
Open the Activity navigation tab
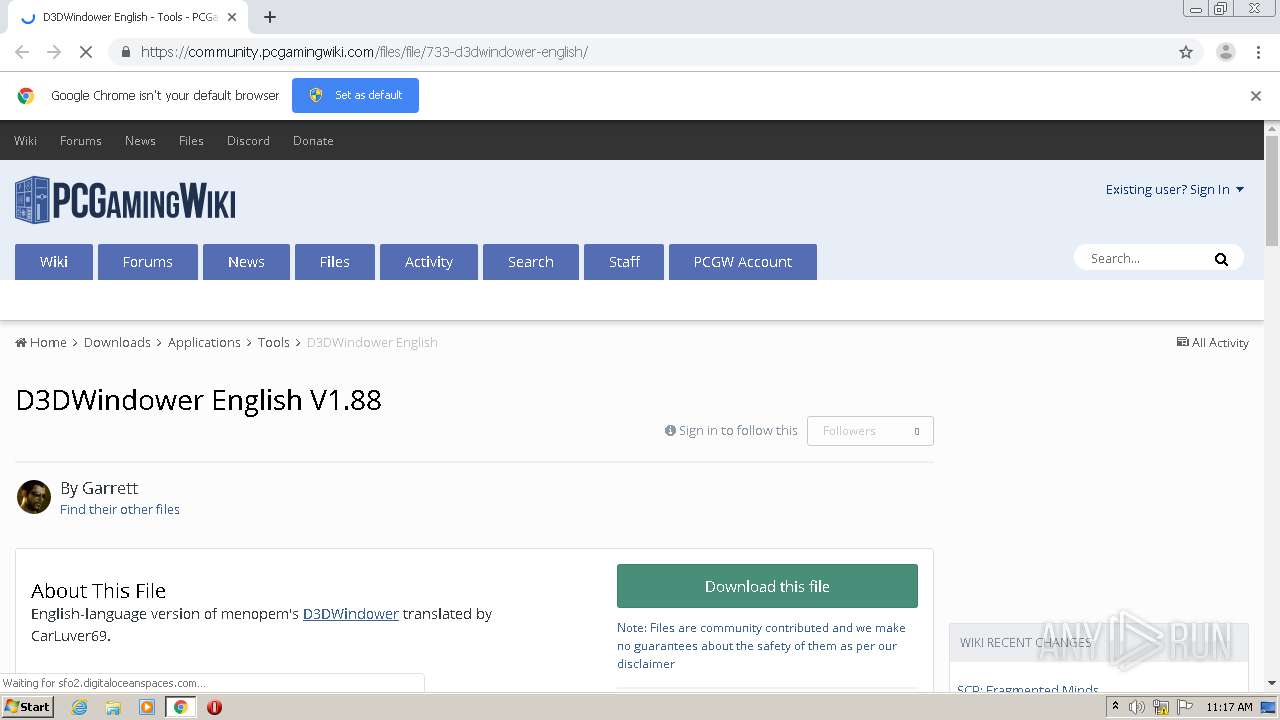(x=429, y=262)
